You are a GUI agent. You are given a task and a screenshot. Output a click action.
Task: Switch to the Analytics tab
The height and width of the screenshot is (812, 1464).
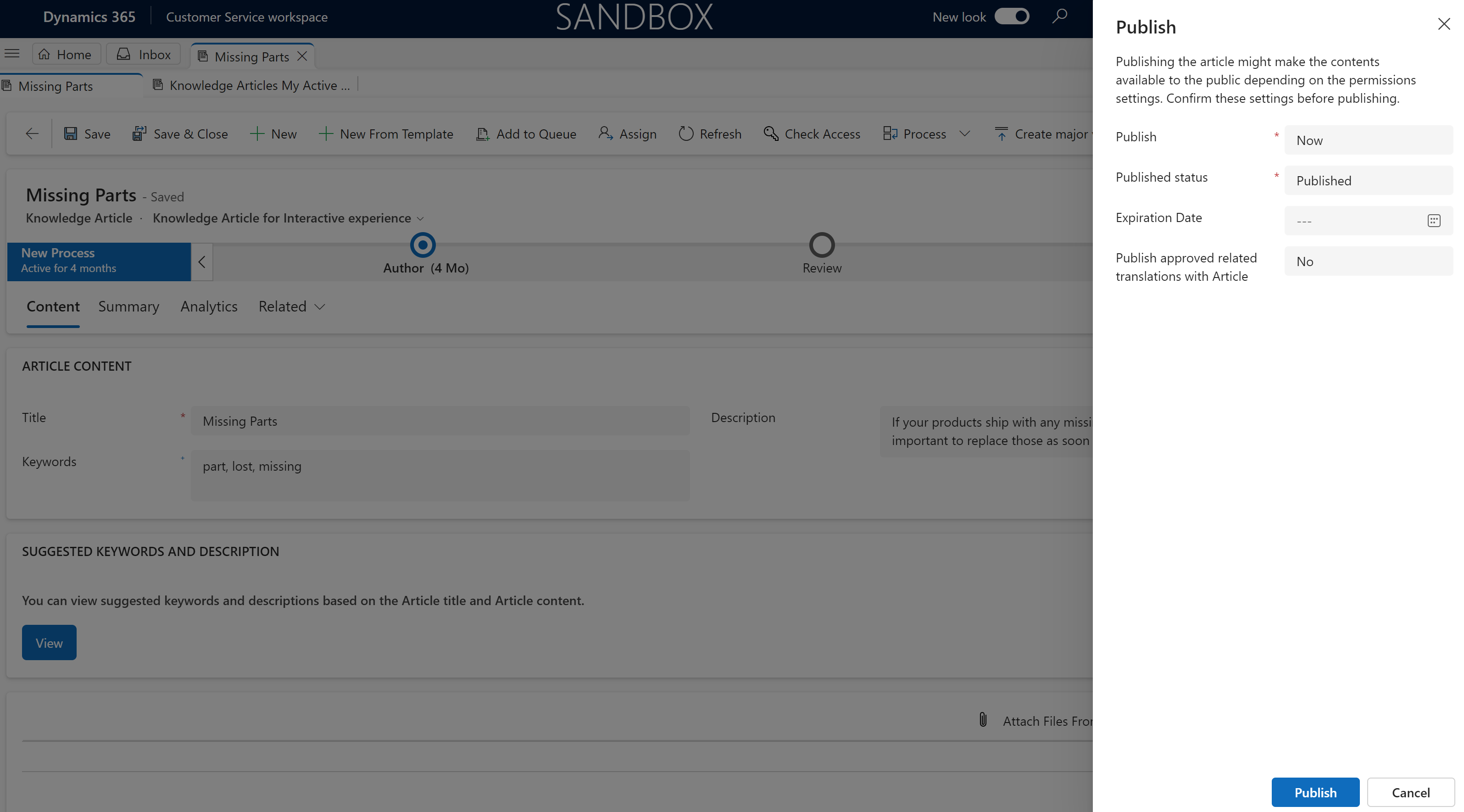tap(209, 306)
